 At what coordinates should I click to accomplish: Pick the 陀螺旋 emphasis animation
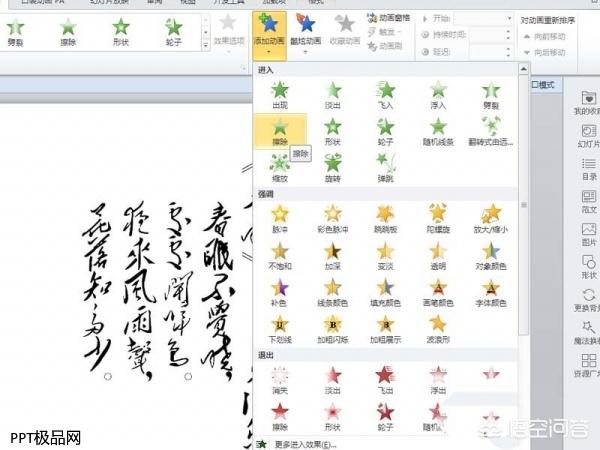pyautogui.click(x=438, y=219)
